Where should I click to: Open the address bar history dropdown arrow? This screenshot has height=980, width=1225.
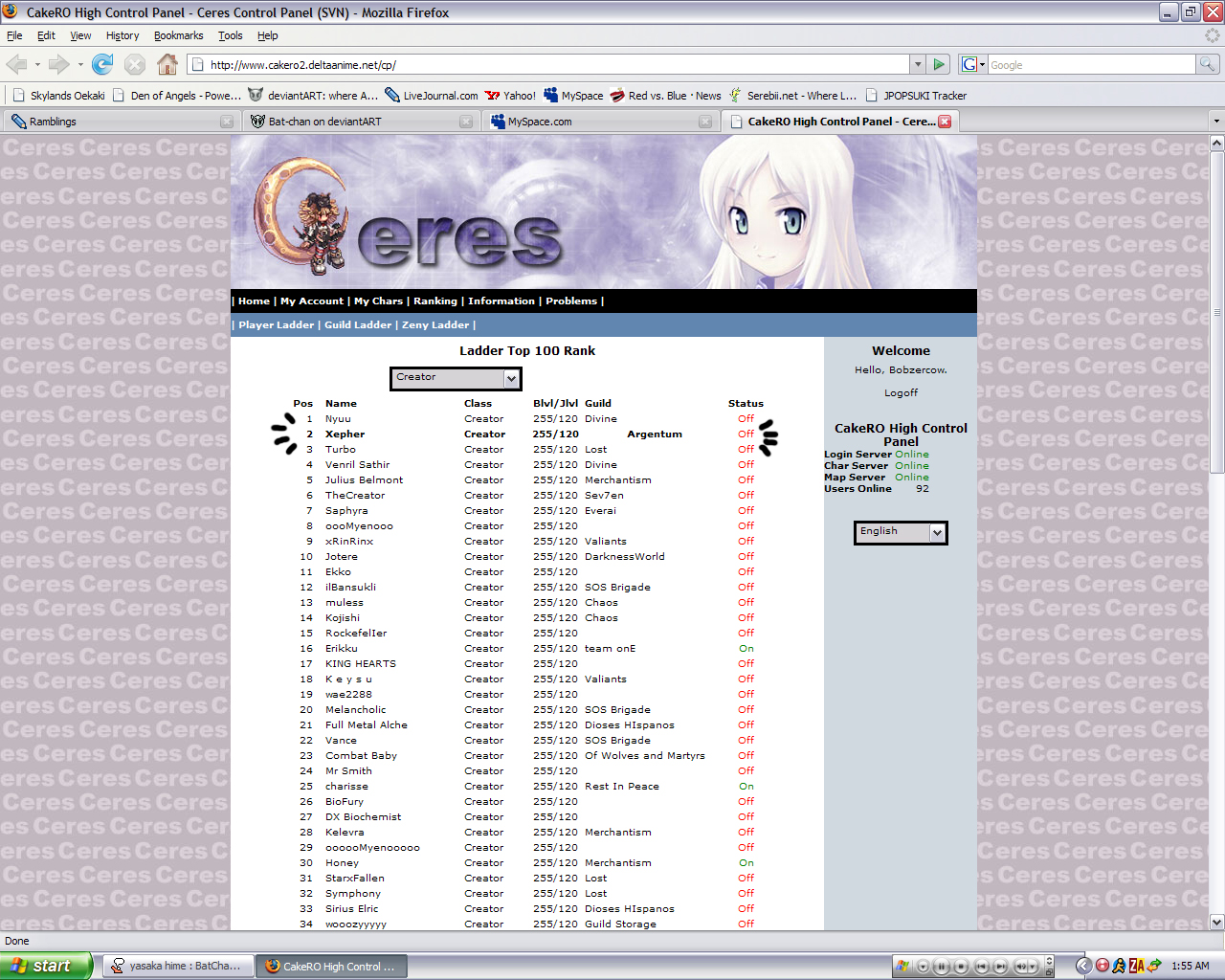click(x=918, y=64)
